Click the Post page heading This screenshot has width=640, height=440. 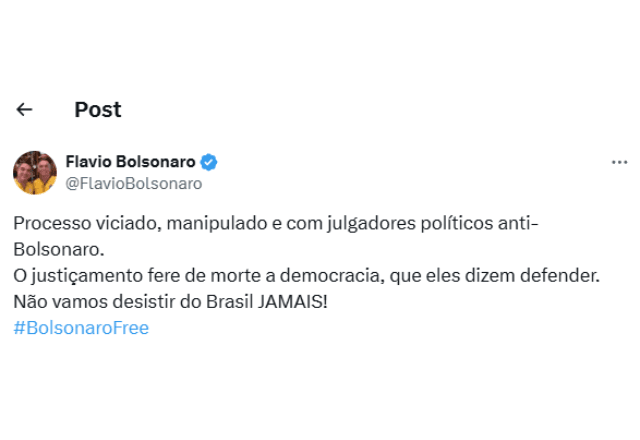coord(98,110)
